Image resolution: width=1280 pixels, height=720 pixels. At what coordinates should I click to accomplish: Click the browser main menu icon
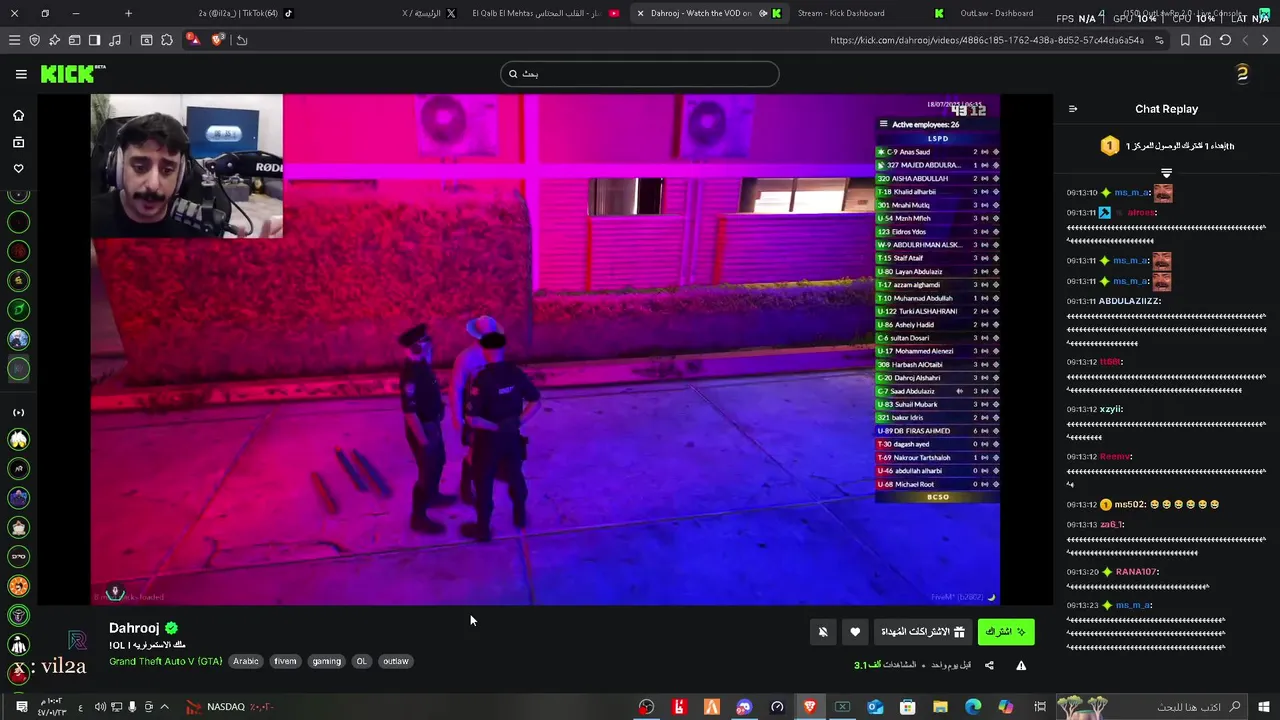pyautogui.click(x=14, y=40)
